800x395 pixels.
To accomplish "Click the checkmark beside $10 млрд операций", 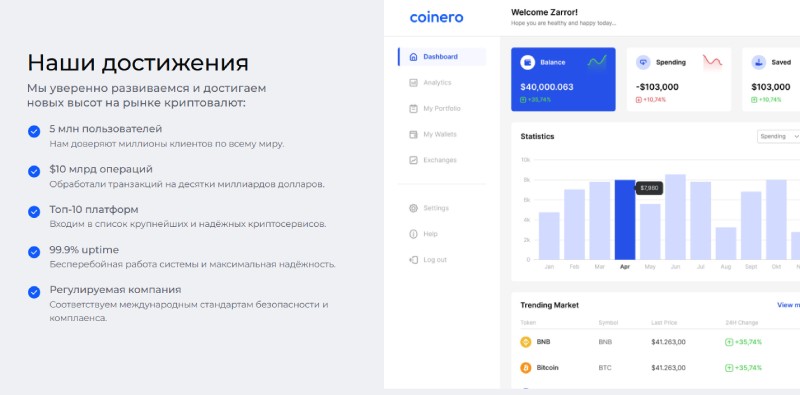I will [34, 171].
